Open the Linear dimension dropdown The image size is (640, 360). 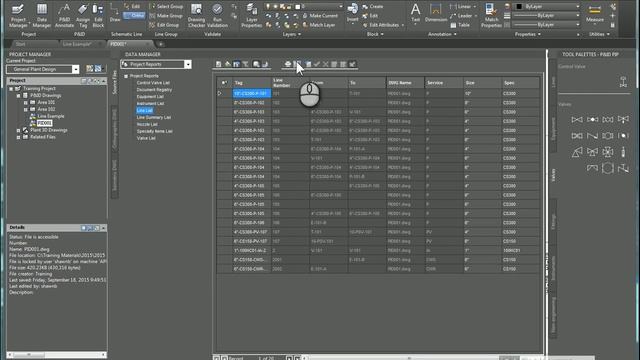click(475, 7)
